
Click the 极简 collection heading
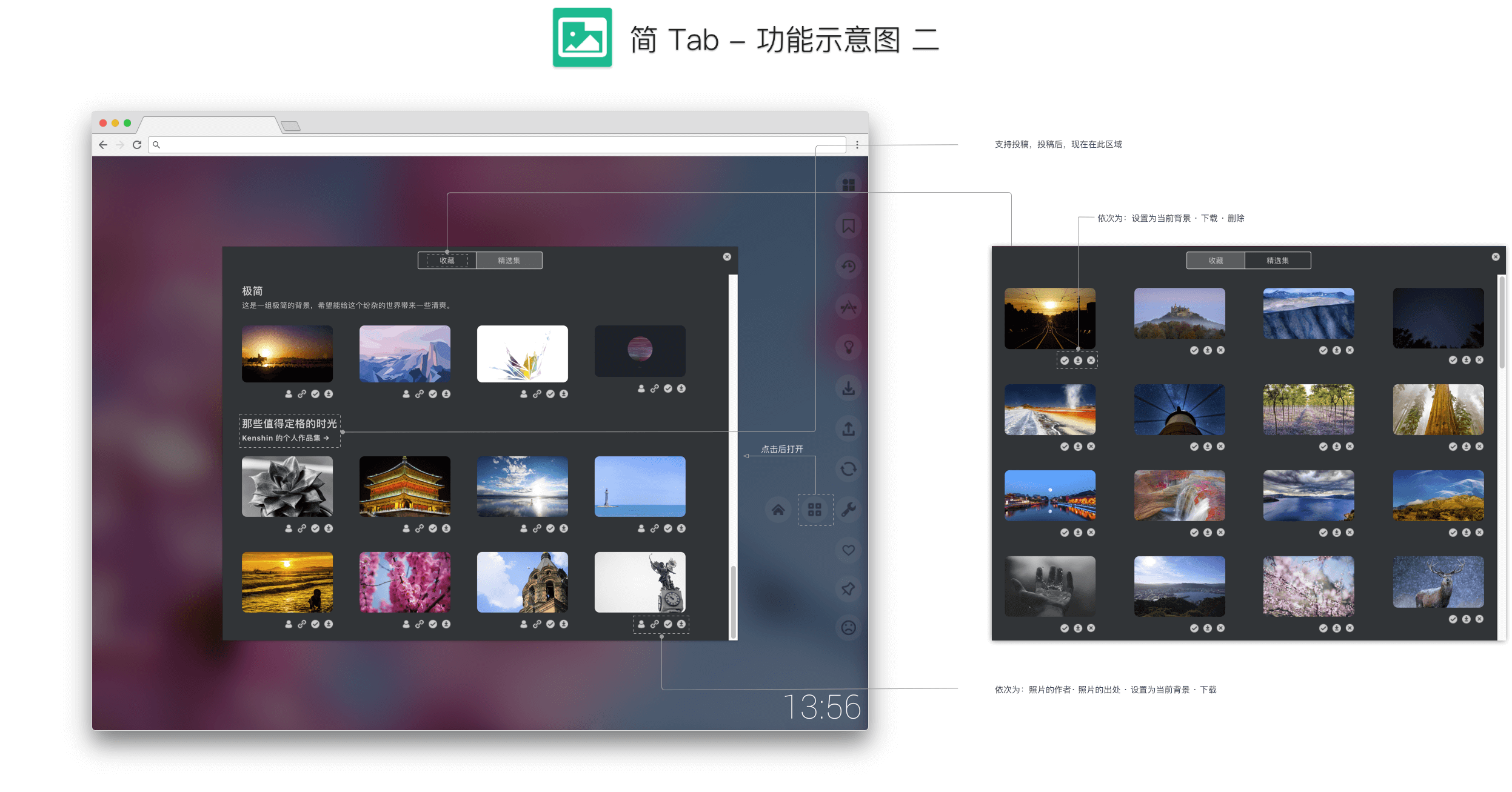click(x=252, y=291)
